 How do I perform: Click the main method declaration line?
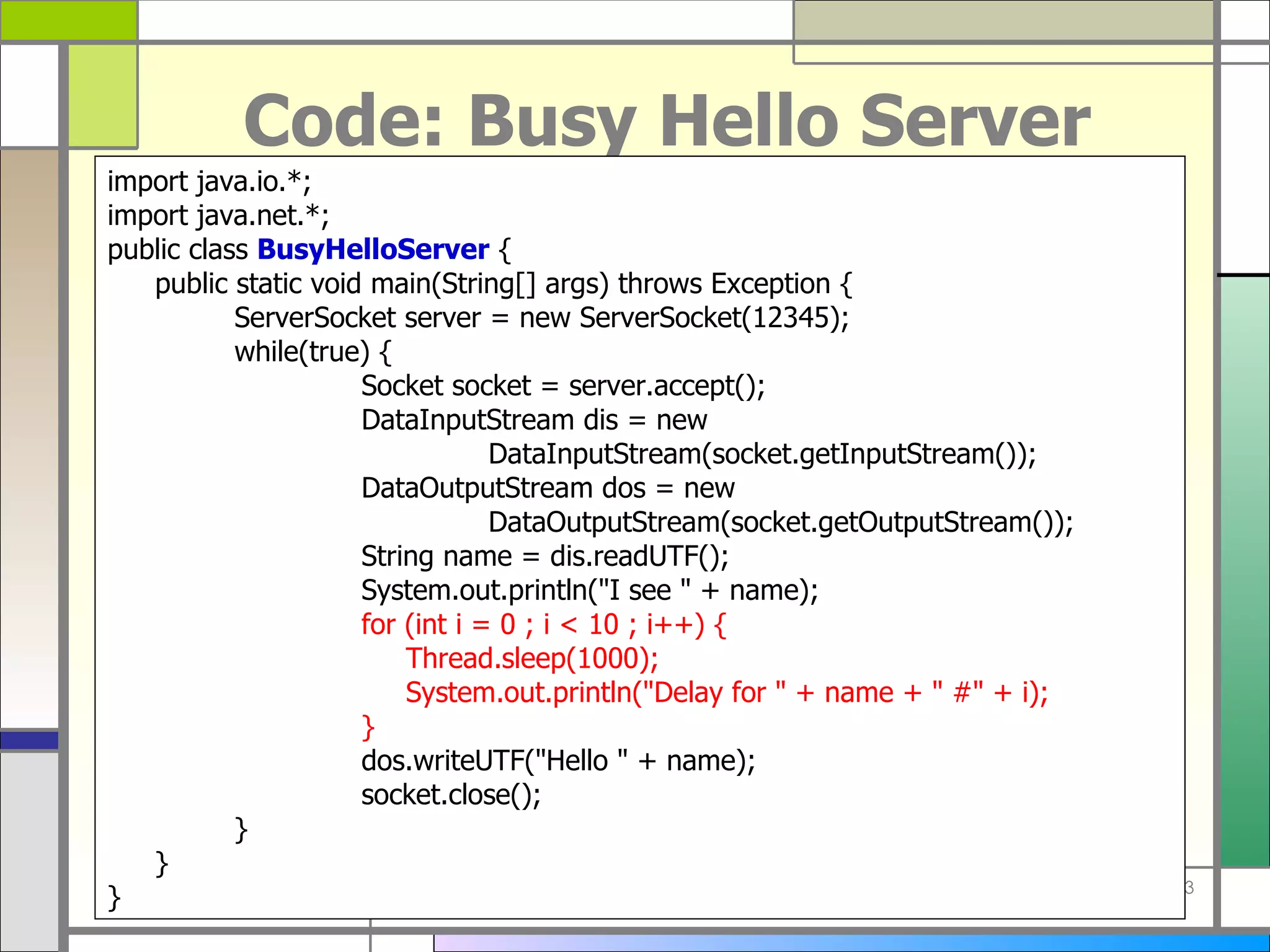click(504, 284)
